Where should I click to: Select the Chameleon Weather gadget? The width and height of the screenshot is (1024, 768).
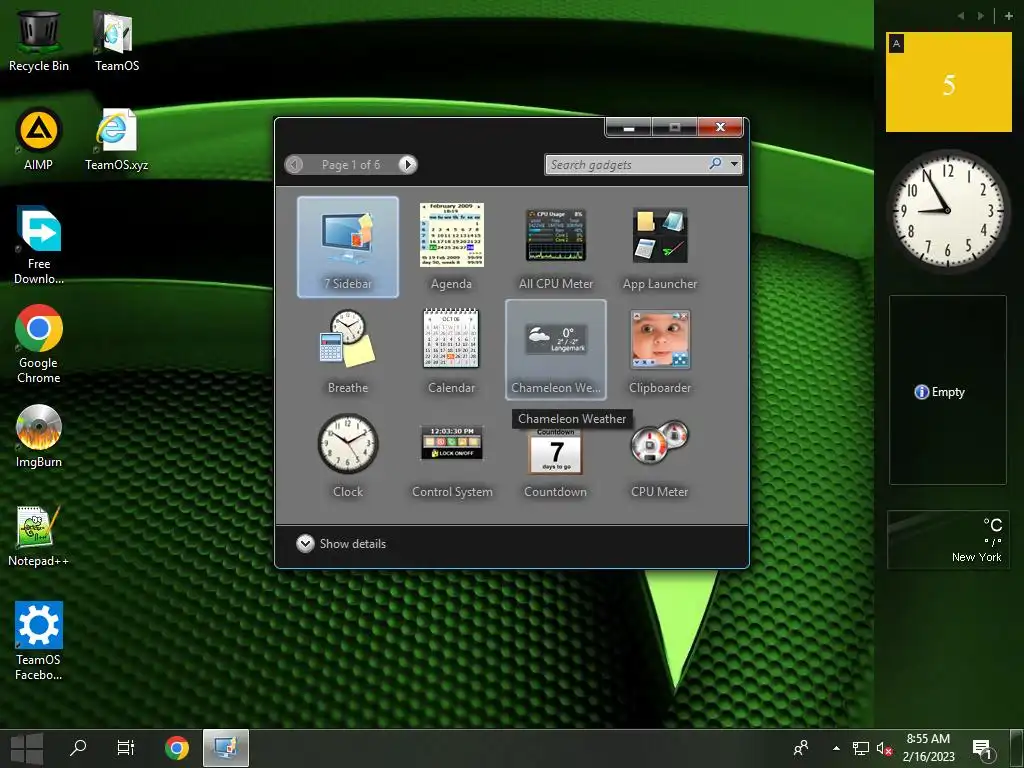(x=556, y=350)
